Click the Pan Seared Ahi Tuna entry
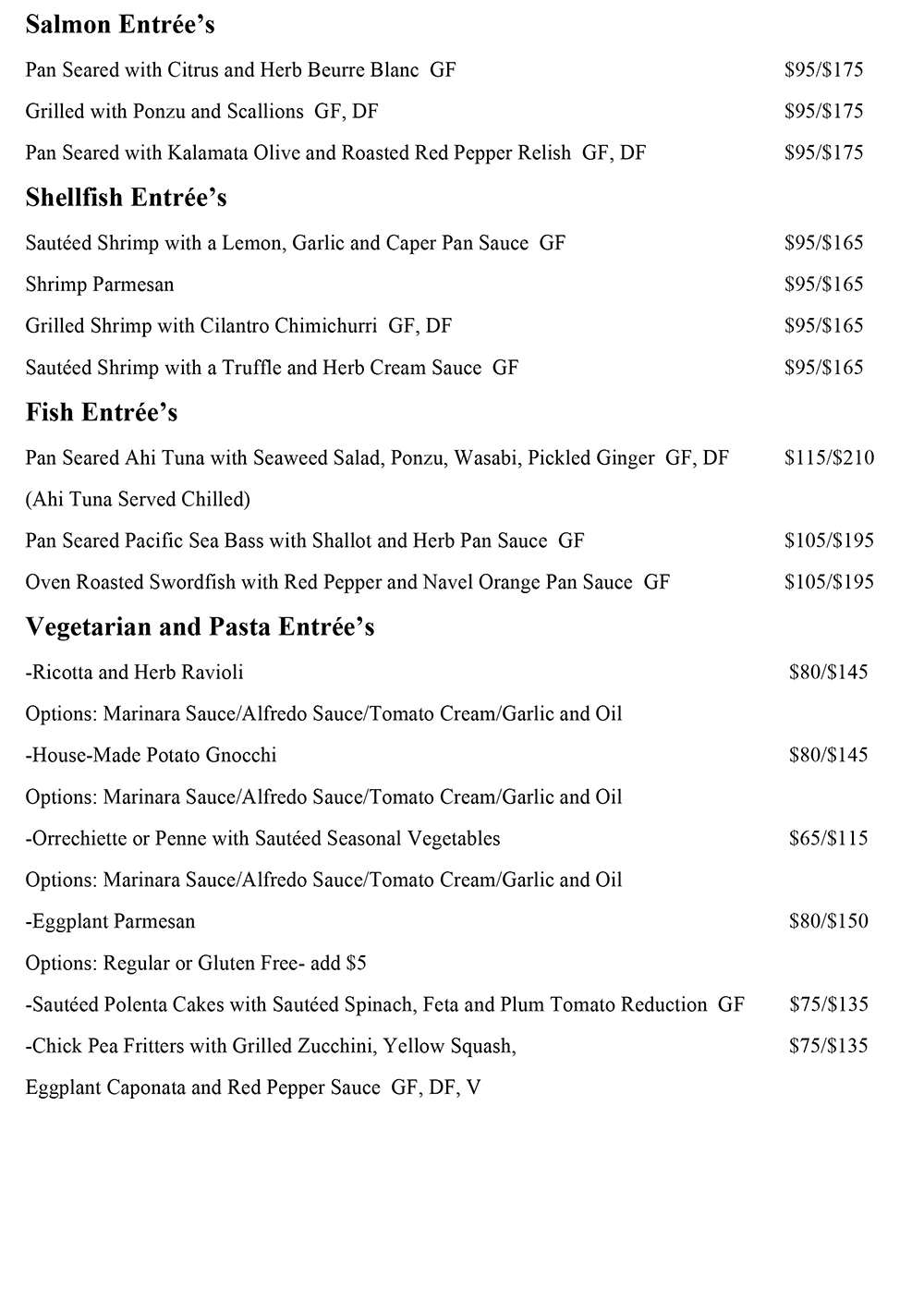The image size is (924, 1300). 377,458
